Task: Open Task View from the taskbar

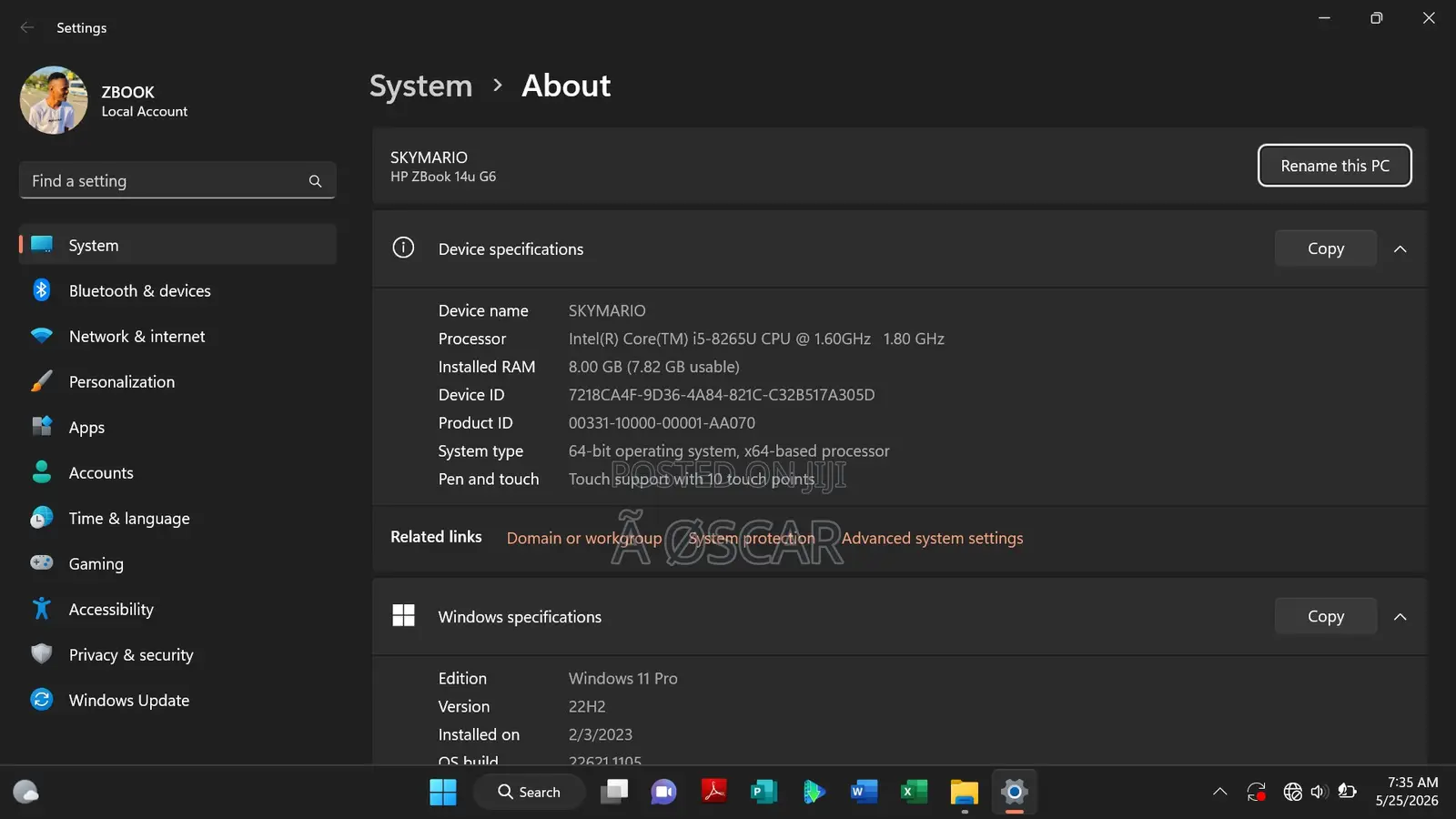Action: tap(614, 792)
